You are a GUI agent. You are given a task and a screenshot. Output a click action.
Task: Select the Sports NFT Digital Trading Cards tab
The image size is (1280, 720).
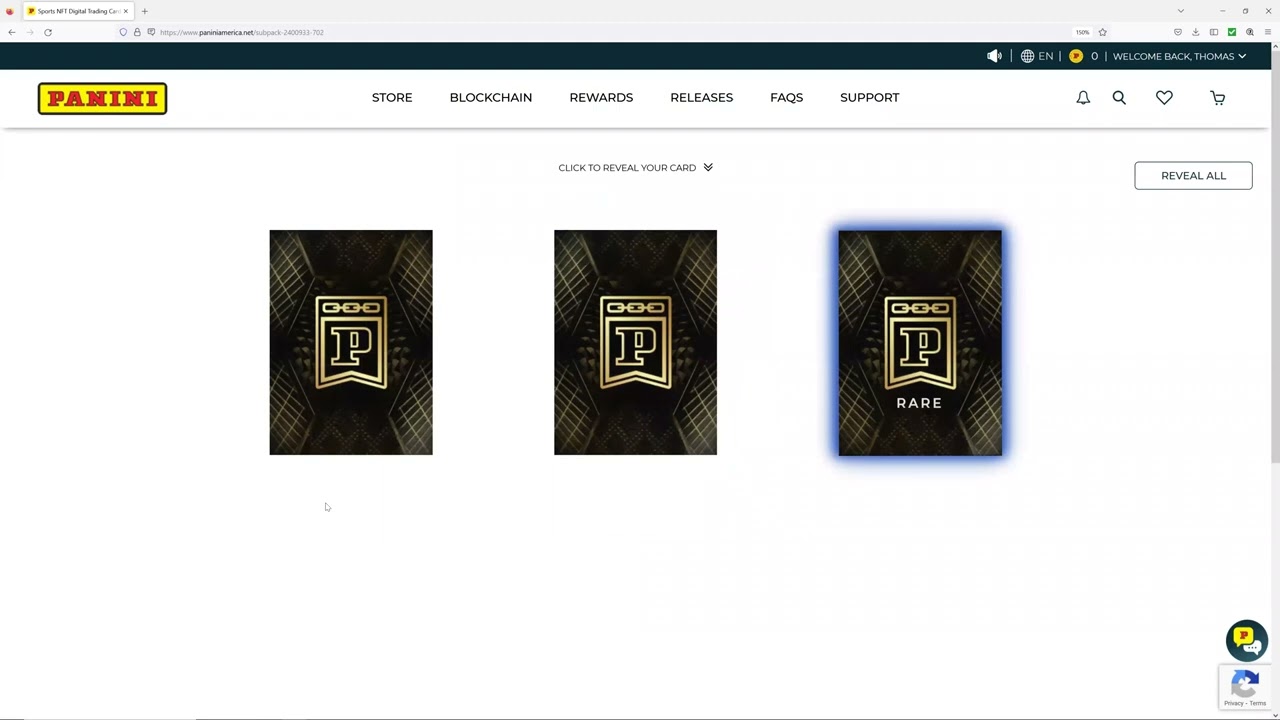pos(78,11)
